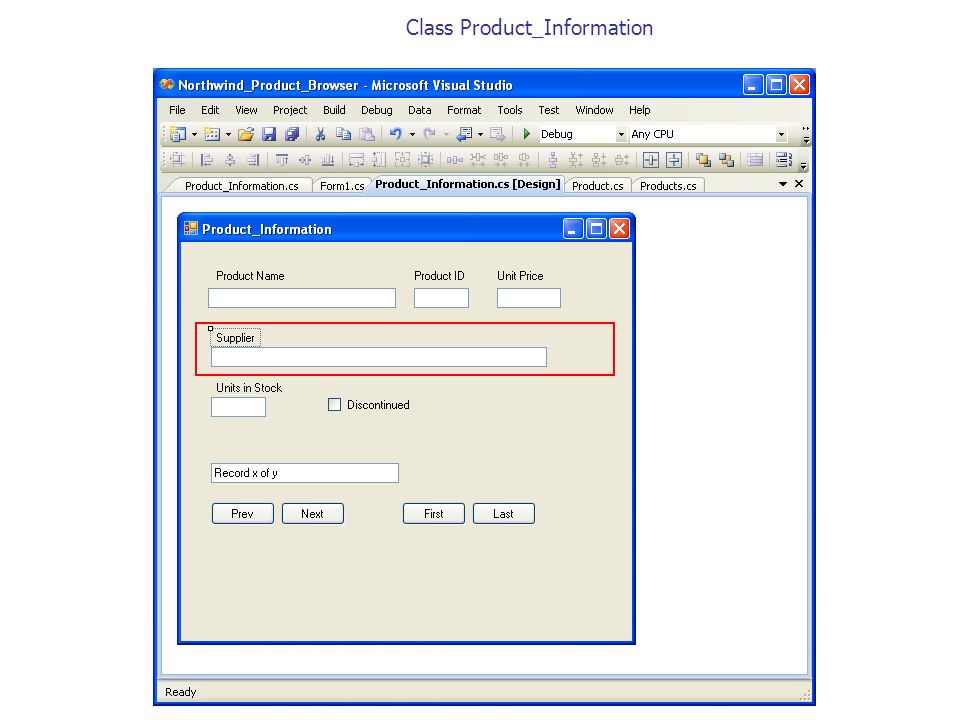Click the Center Horizontally layout icon
The image size is (960, 720).
pos(651,160)
